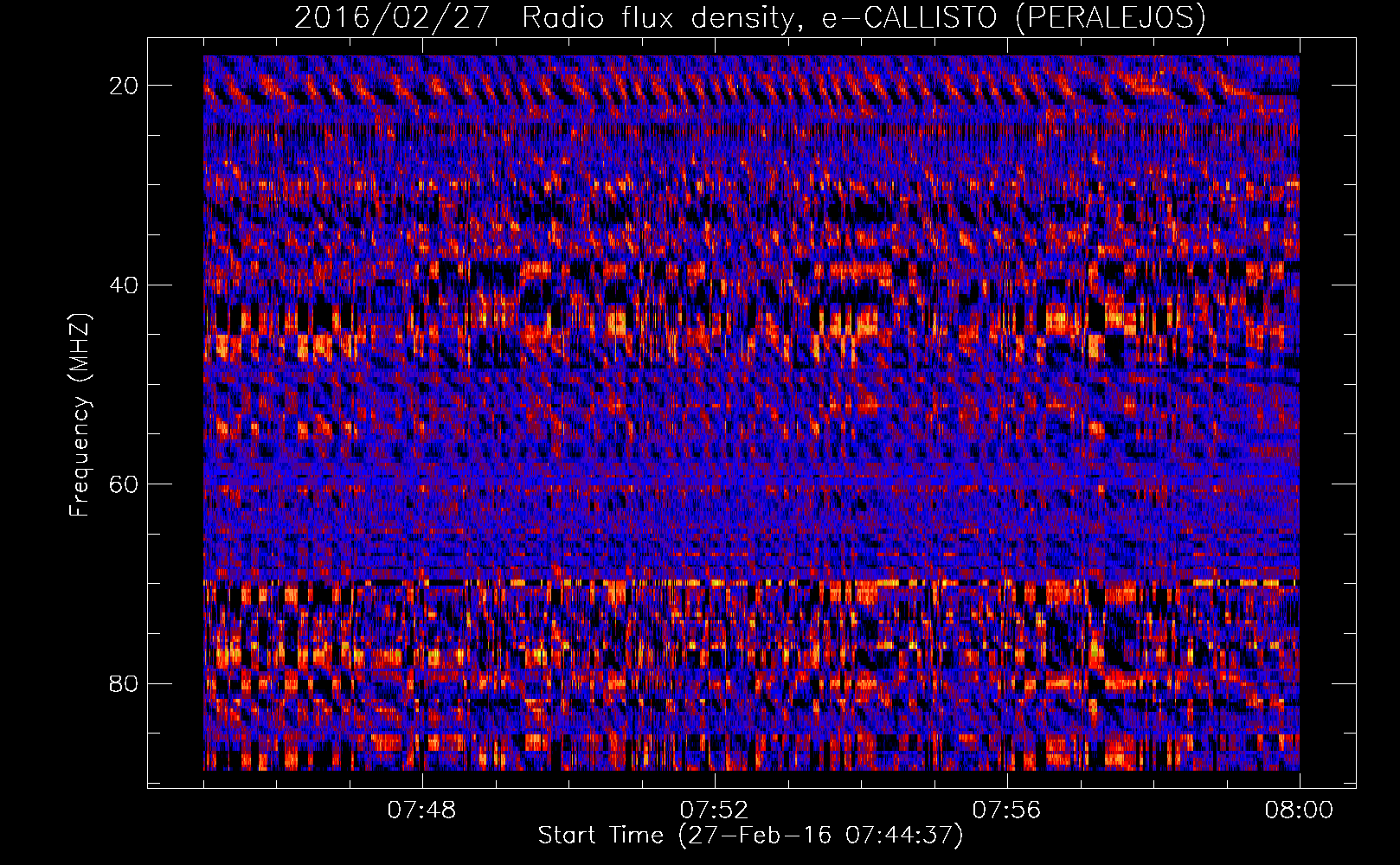Screen dimensions: 1400x865
Task: Click the 07:48 time tick label
Action: click(421, 811)
